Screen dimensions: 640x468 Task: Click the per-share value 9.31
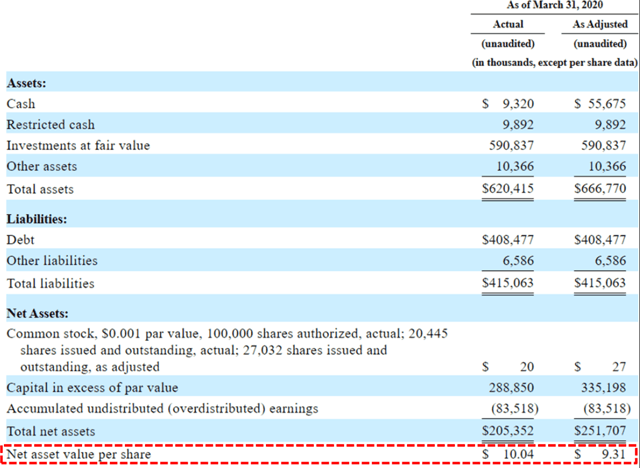(614, 455)
